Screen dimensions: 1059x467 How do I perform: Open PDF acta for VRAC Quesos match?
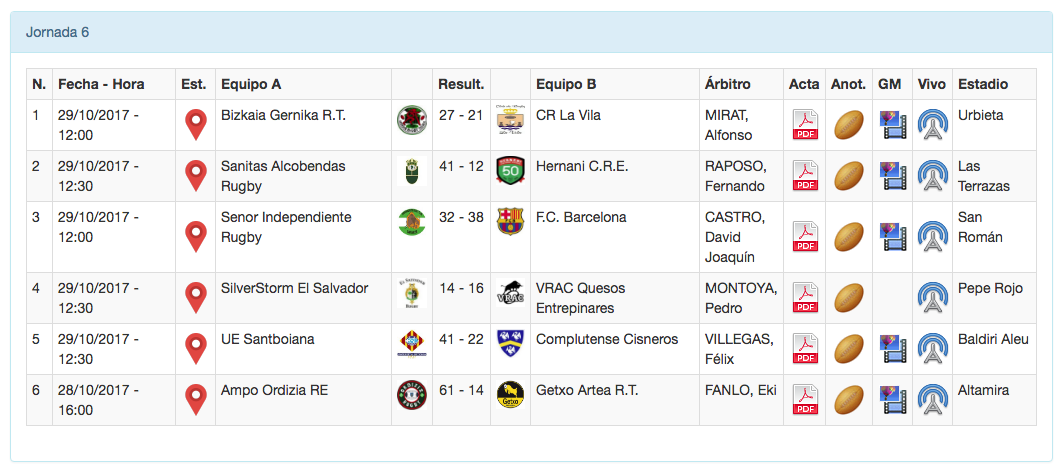pyautogui.click(x=805, y=298)
